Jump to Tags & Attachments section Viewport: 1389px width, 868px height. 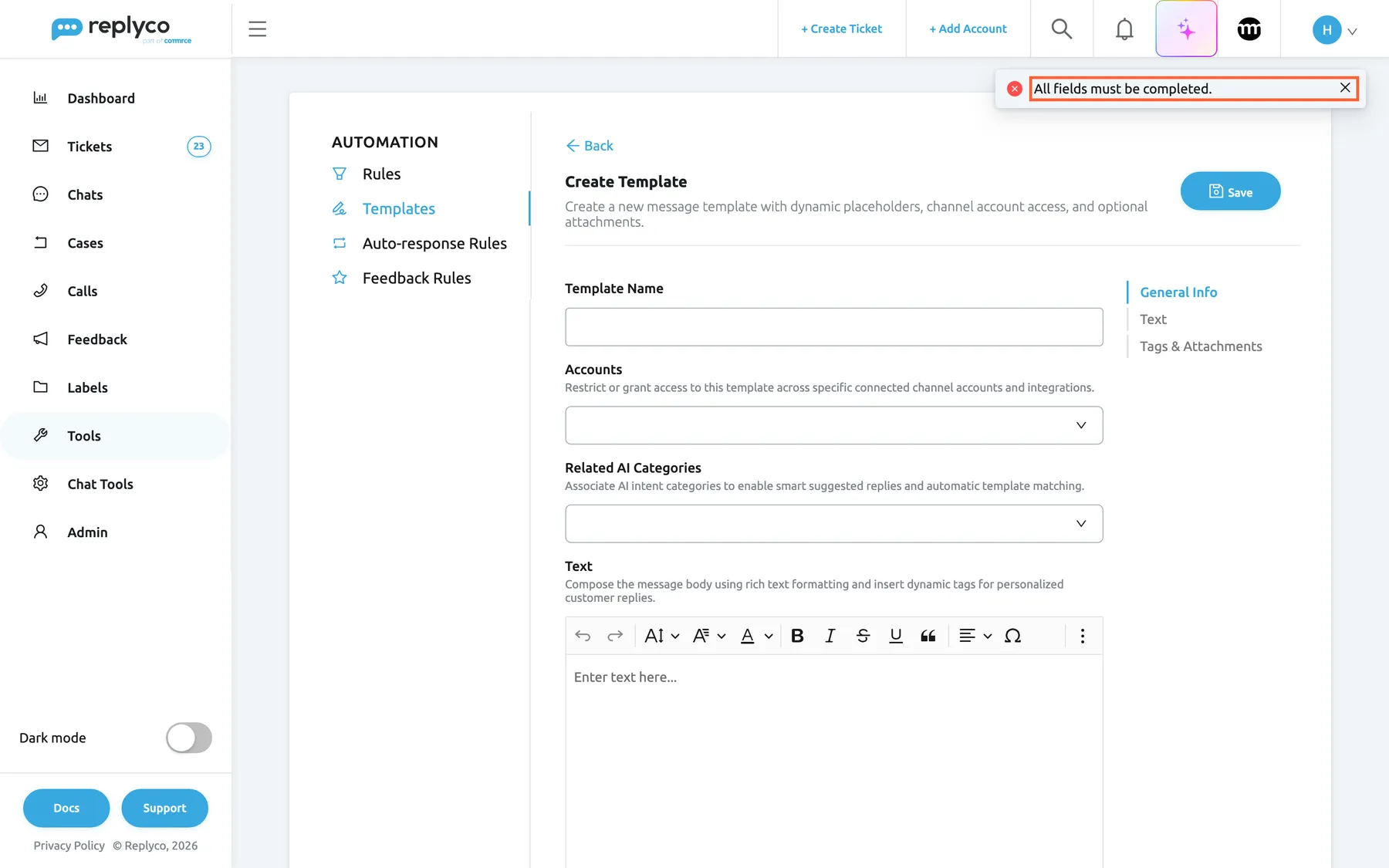pos(1201,346)
